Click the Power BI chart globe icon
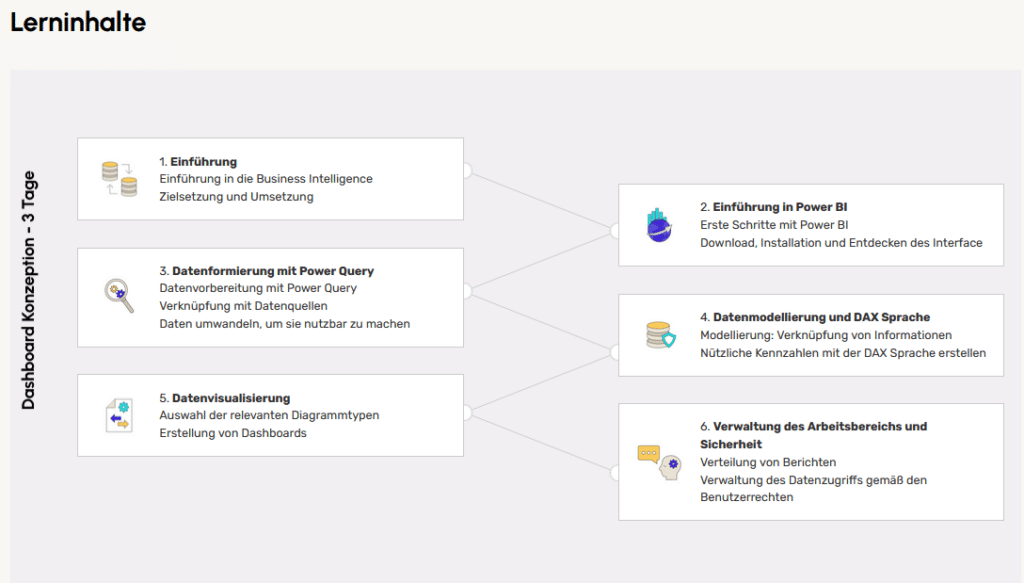 (x=660, y=225)
